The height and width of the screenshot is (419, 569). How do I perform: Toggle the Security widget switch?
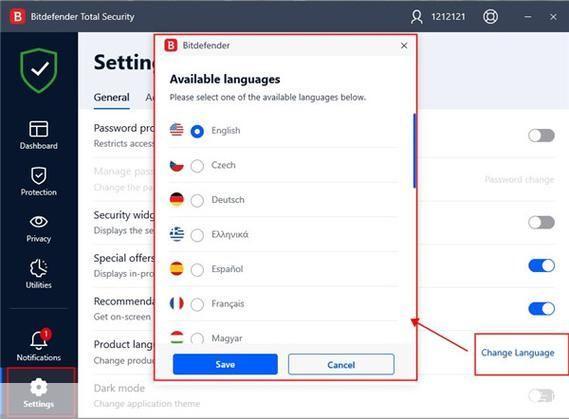tap(541, 222)
